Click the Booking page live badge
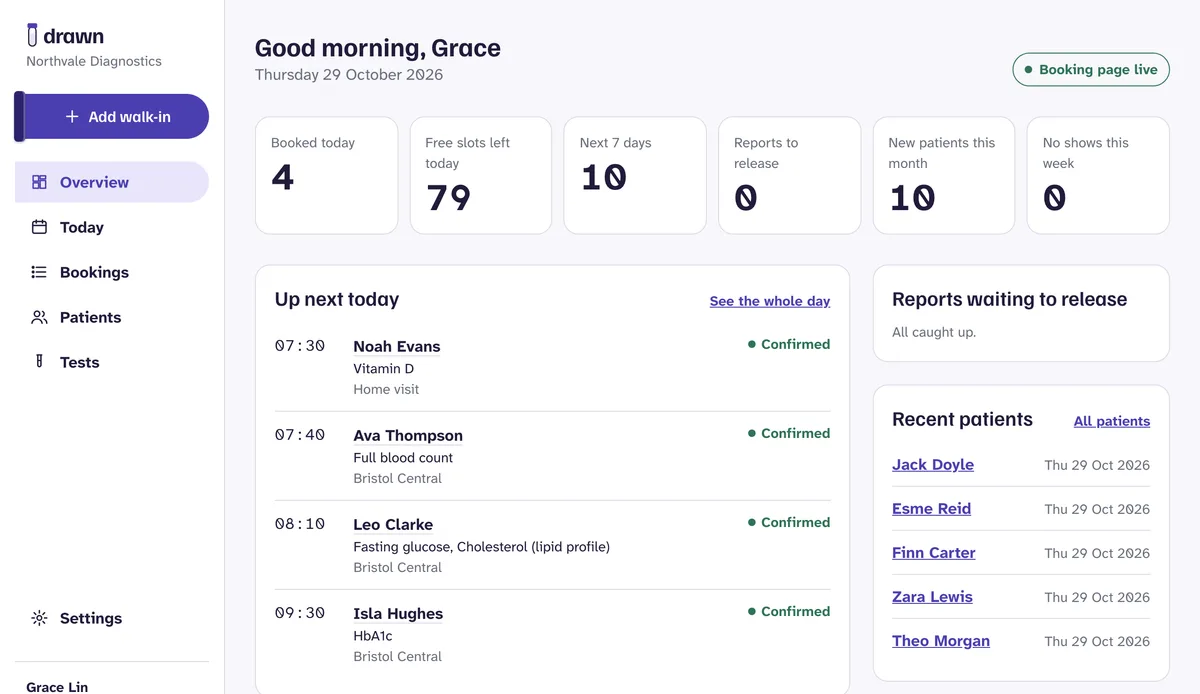This screenshot has height=694, width=1200. (x=1091, y=70)
